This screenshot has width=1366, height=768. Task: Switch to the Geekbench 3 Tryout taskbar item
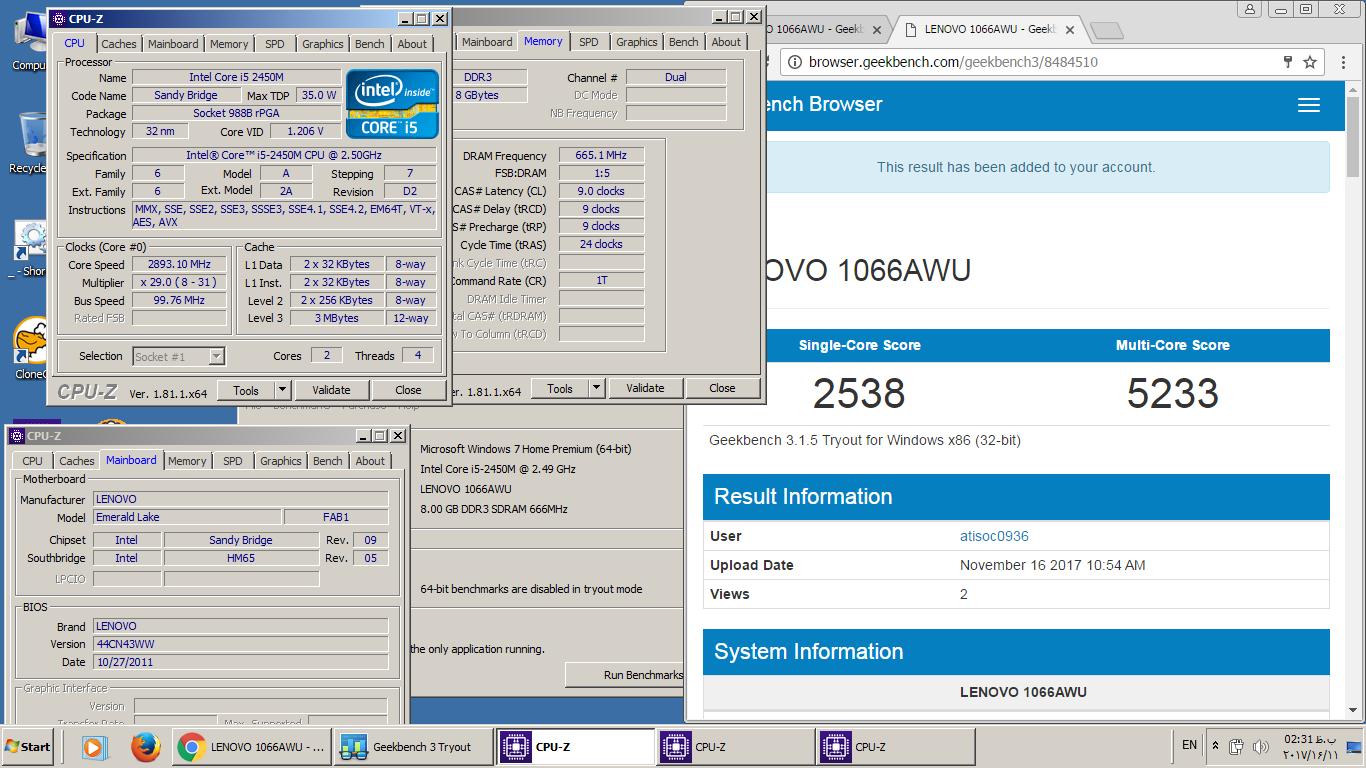click(413, 747)
